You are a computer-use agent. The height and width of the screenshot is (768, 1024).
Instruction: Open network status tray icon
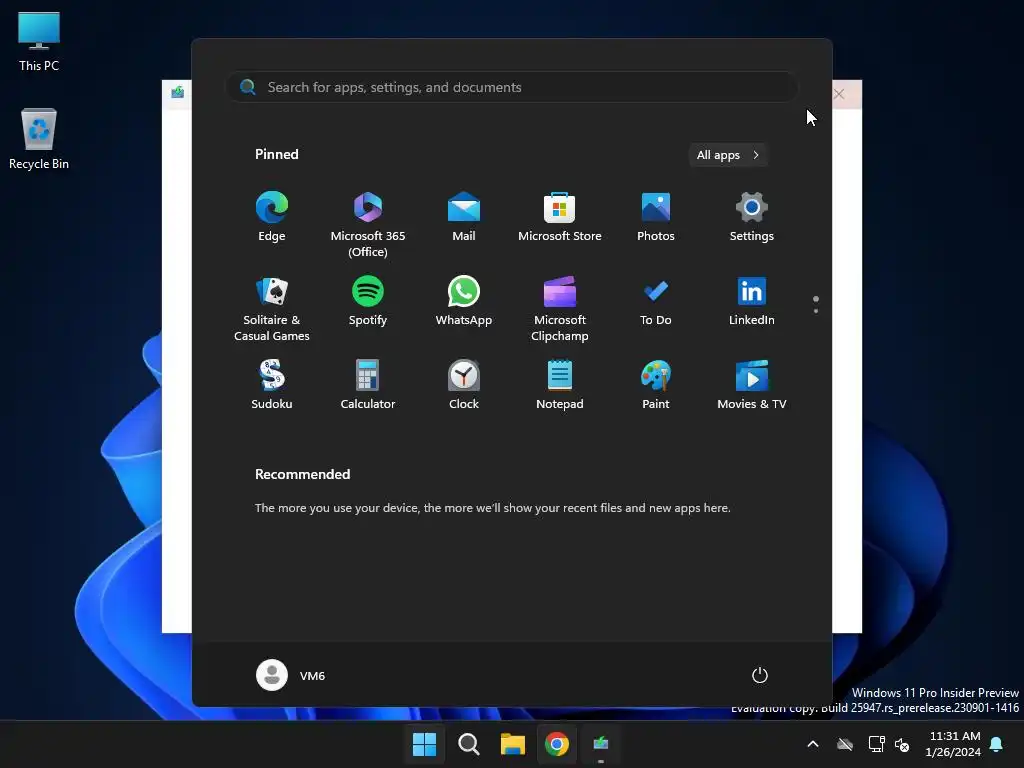click(x=876, y=744)
